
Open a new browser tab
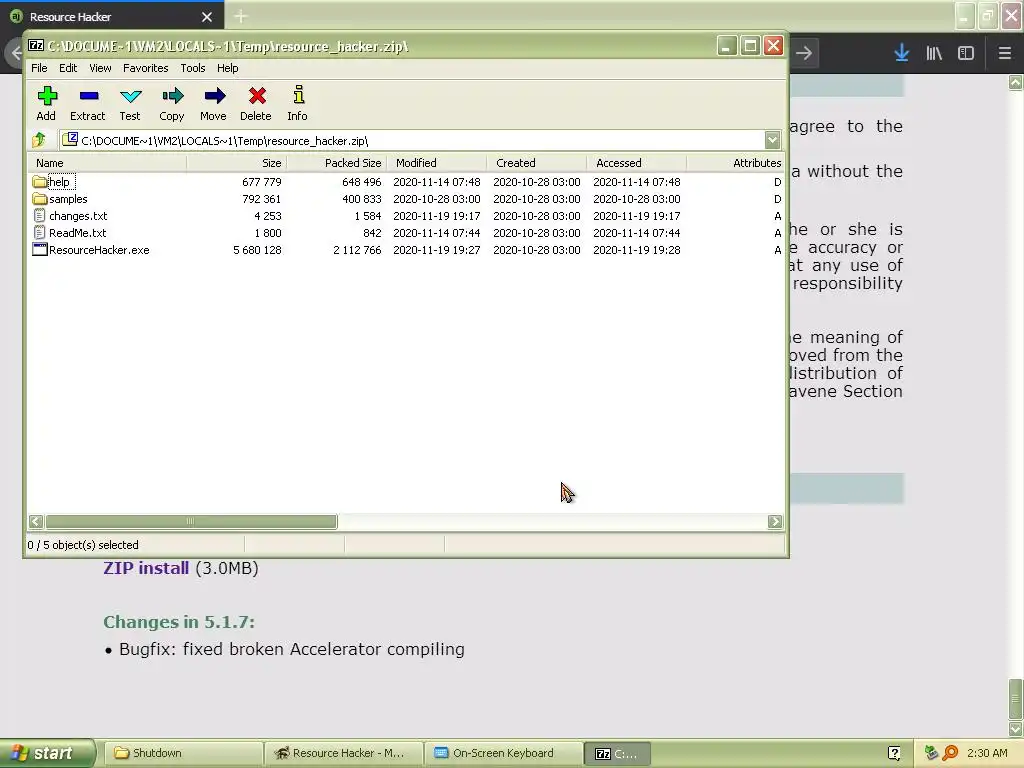pyautogui.click(x=240, y=16)
